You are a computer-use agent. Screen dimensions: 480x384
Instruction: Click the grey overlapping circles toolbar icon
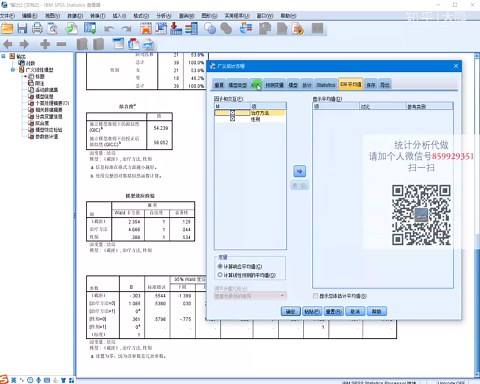click(x=226, y=29)
